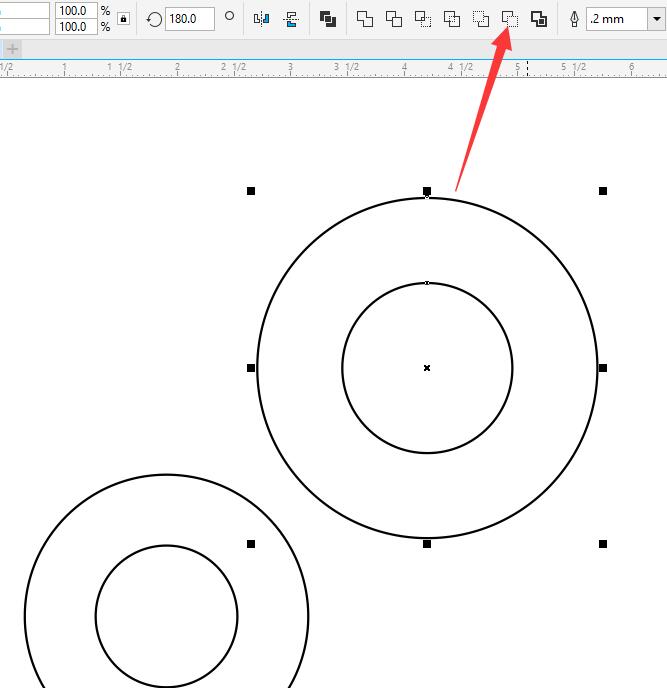Click the outline pen icon beside width

coord(574,18)
